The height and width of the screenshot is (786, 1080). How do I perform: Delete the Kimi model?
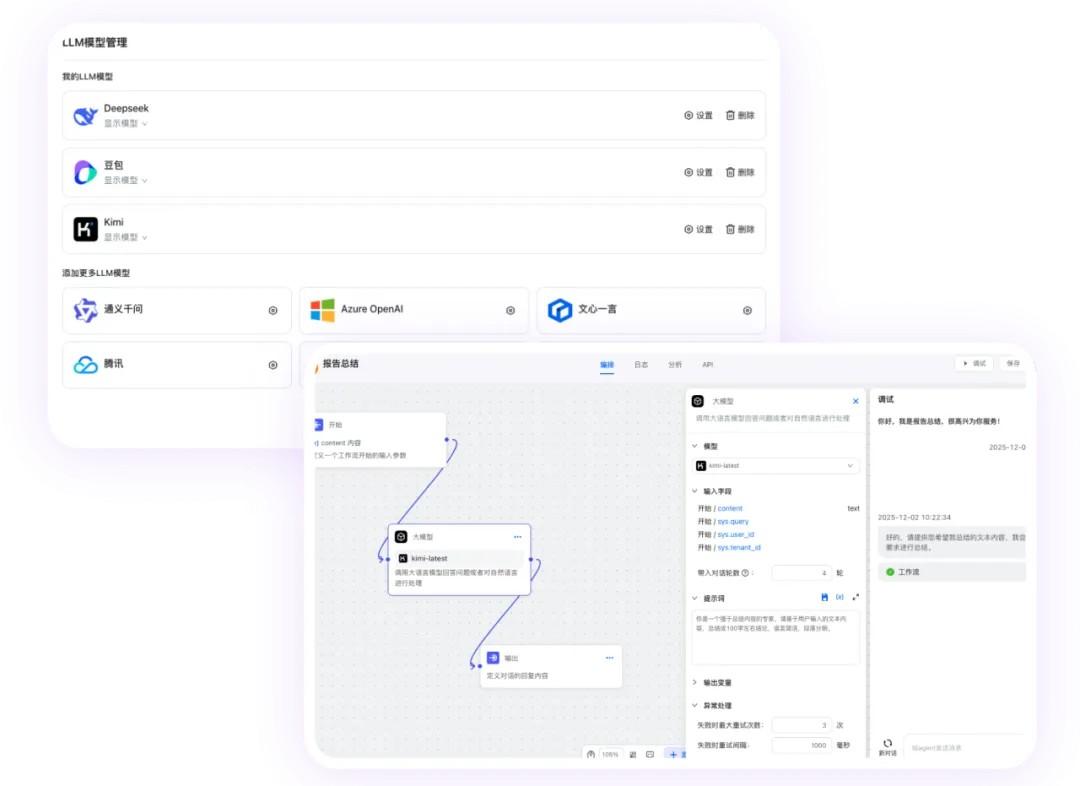740,229
